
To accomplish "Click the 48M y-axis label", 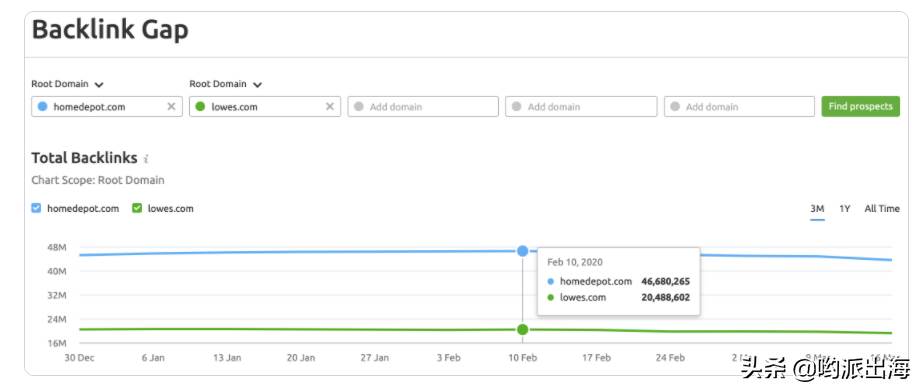I will [x=56, y=247].
